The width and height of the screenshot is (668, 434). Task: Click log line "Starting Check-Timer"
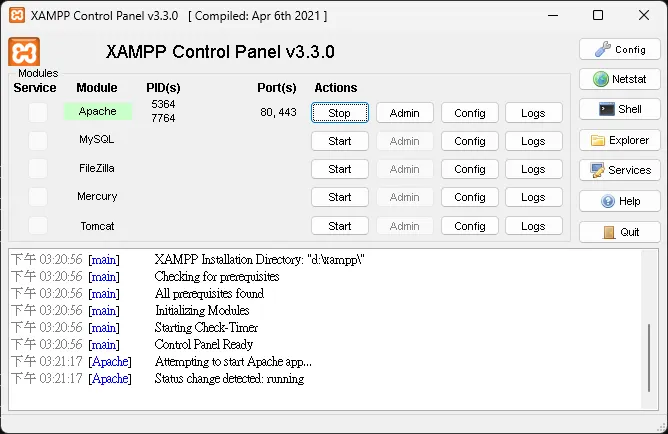pos(206,328)
